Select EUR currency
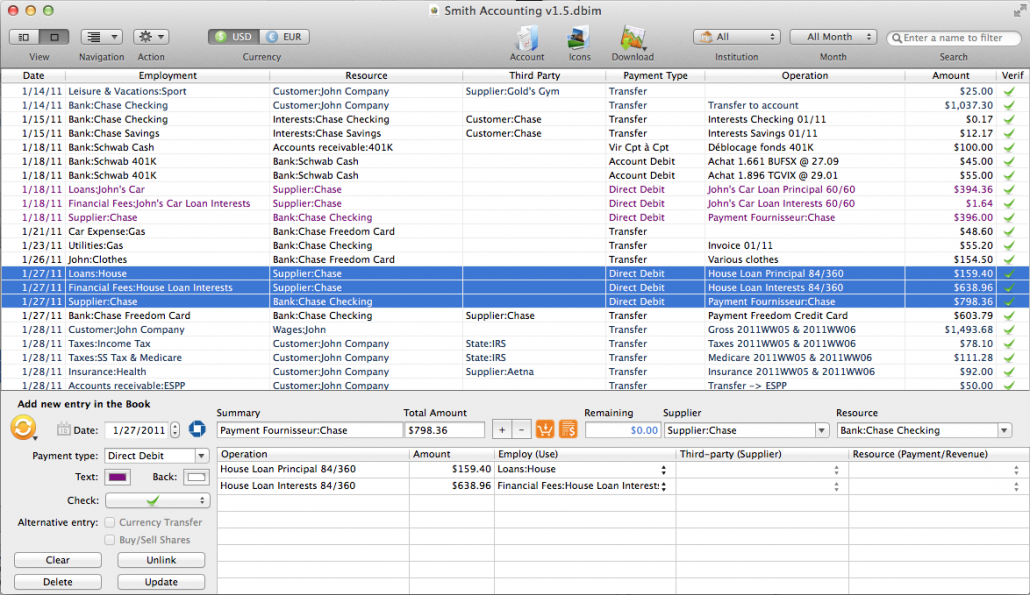This screenshot has width=1030, height=595. (284, 37)
